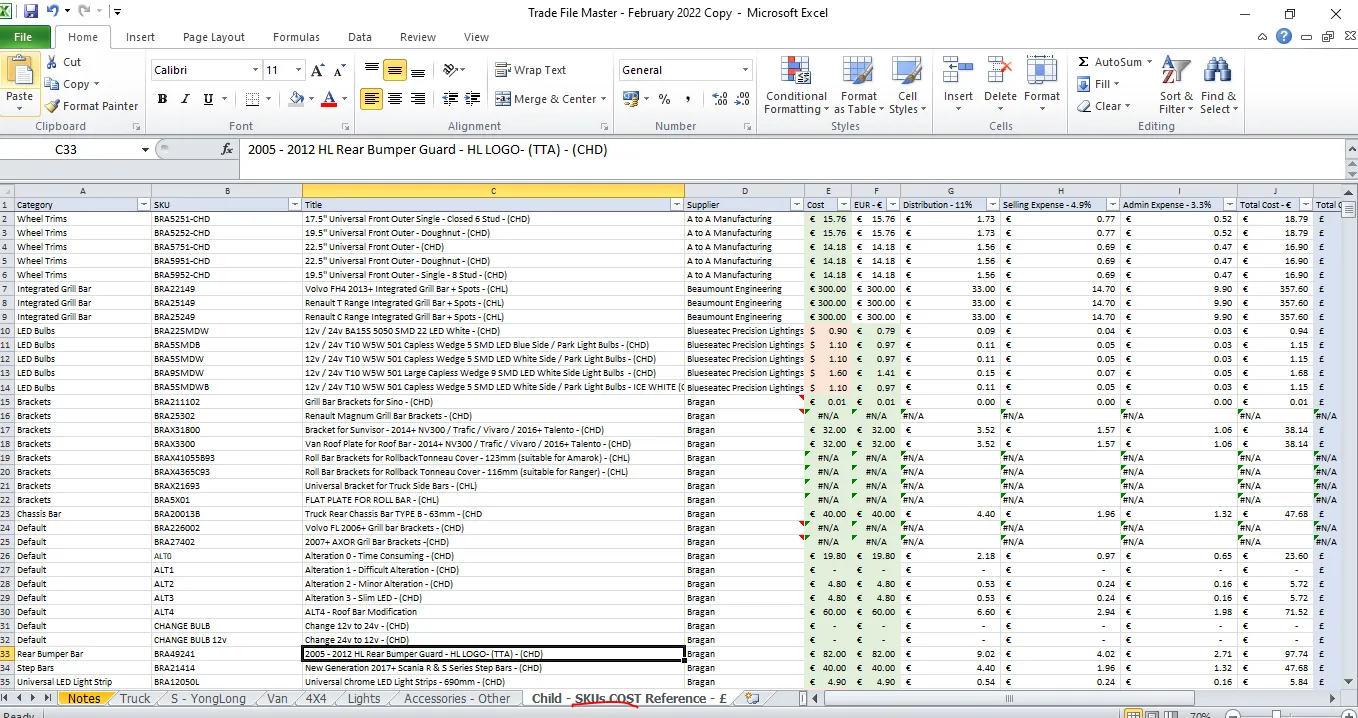Toggle Center text alignment
The image size is (1358, 718).
(395, 99)
